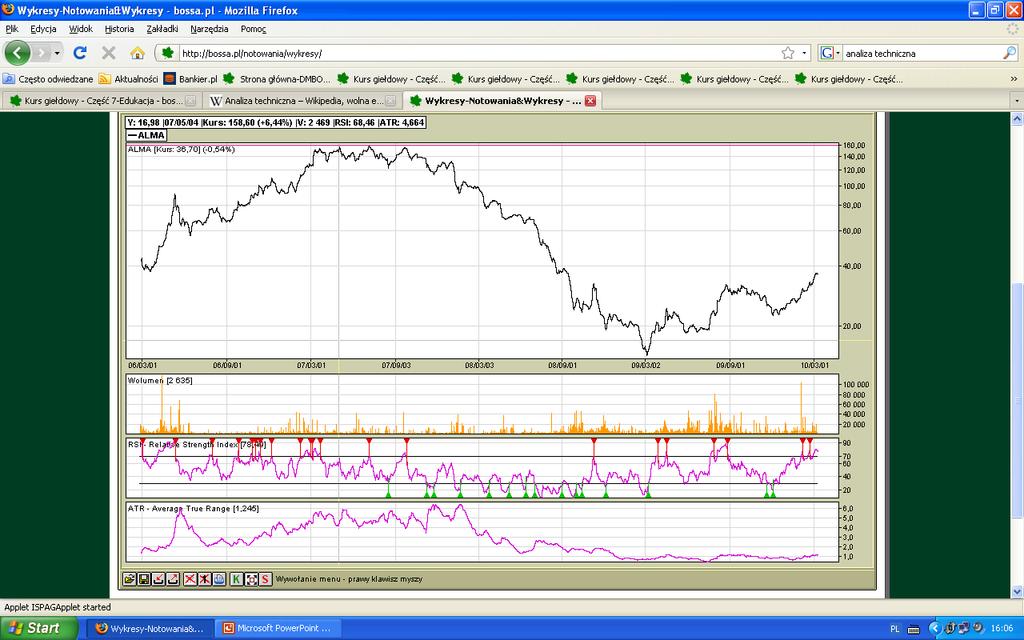
Task: Click the Applet ISPAGApplet started status text
Action: (58, 607)
